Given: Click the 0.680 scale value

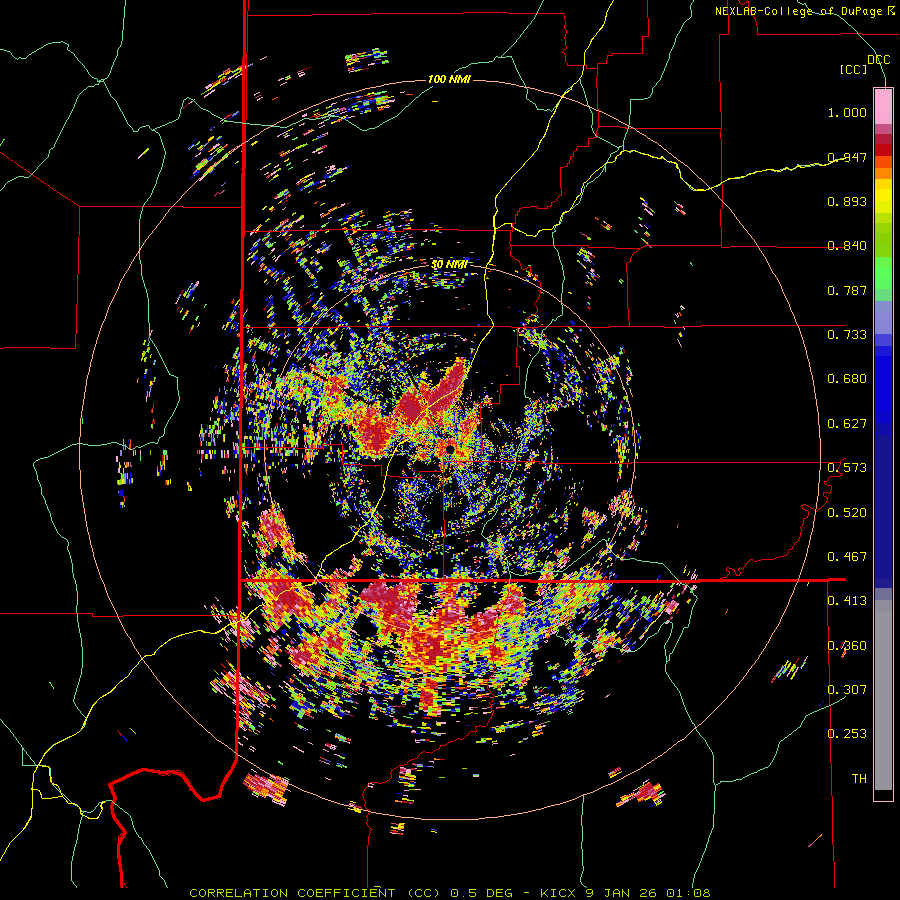Looking at the screenshot, I should click(x=847, y=379).
